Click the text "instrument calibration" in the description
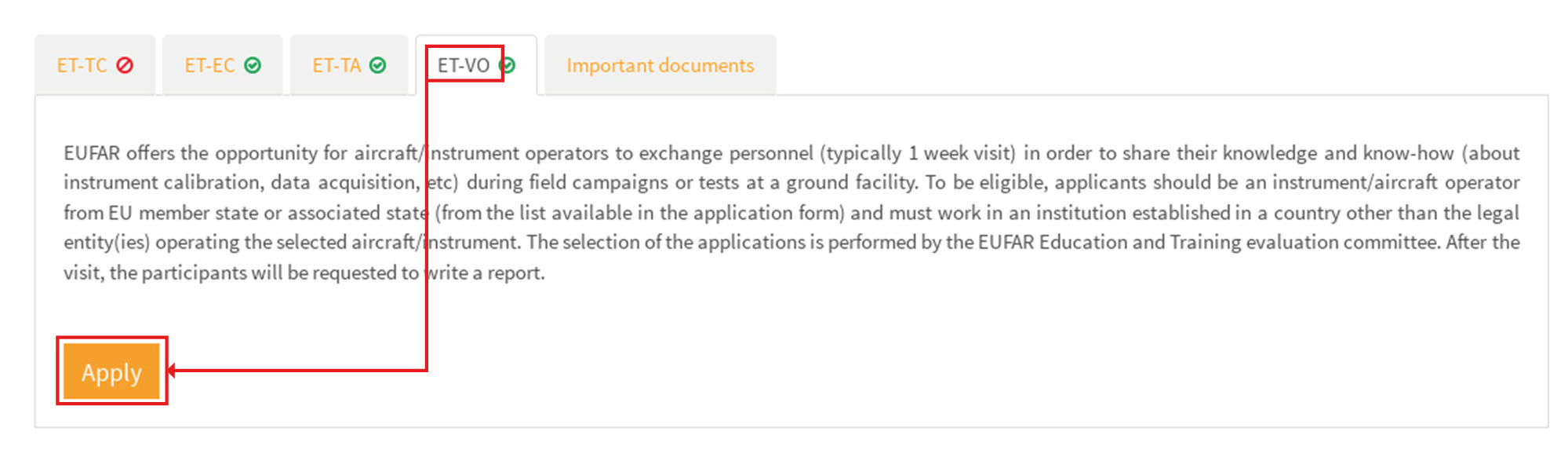The width and height of the screenshot is (1568, 457). [163, 183]
